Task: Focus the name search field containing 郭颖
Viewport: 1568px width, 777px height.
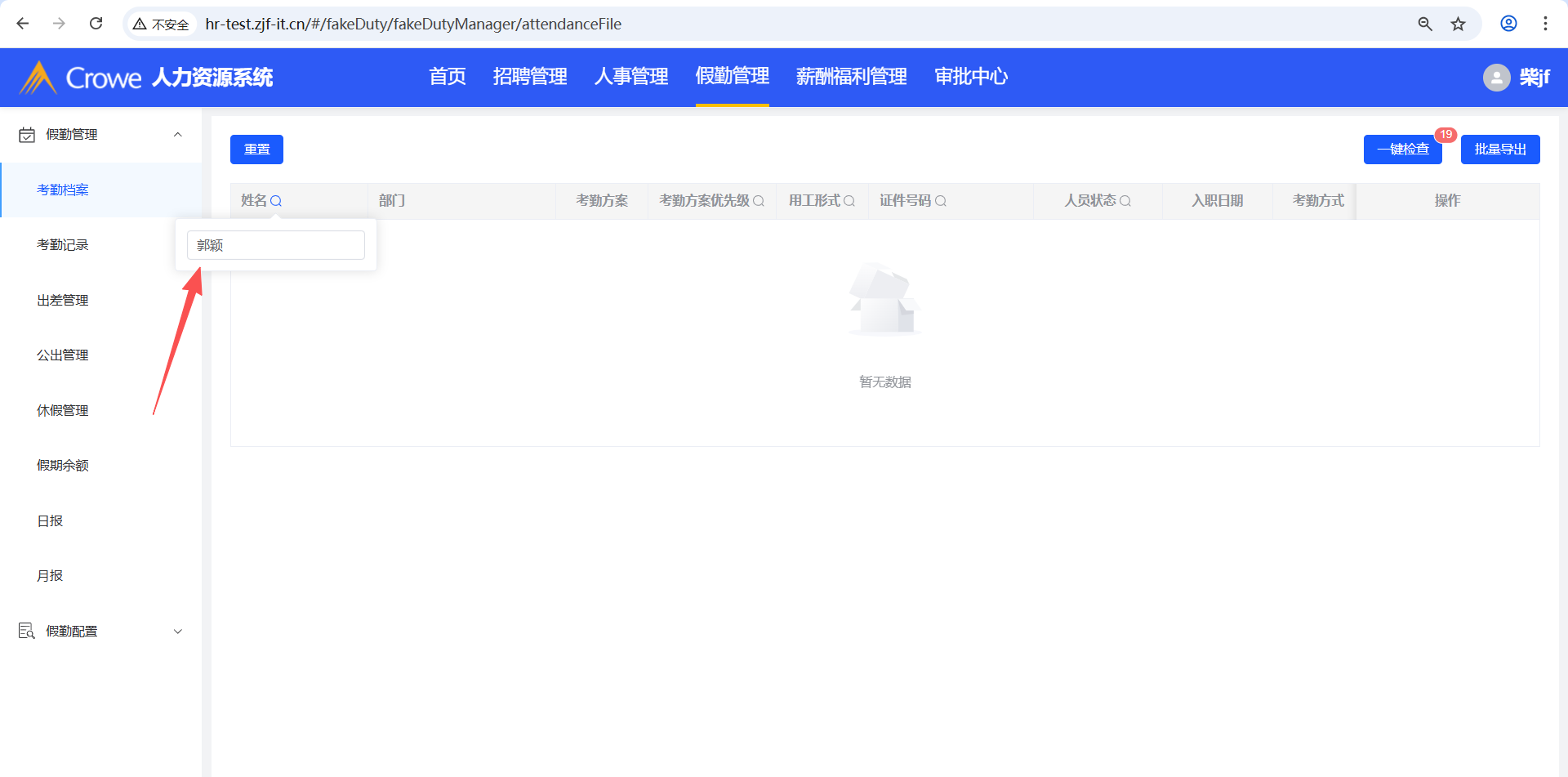Action: point(276,245)
